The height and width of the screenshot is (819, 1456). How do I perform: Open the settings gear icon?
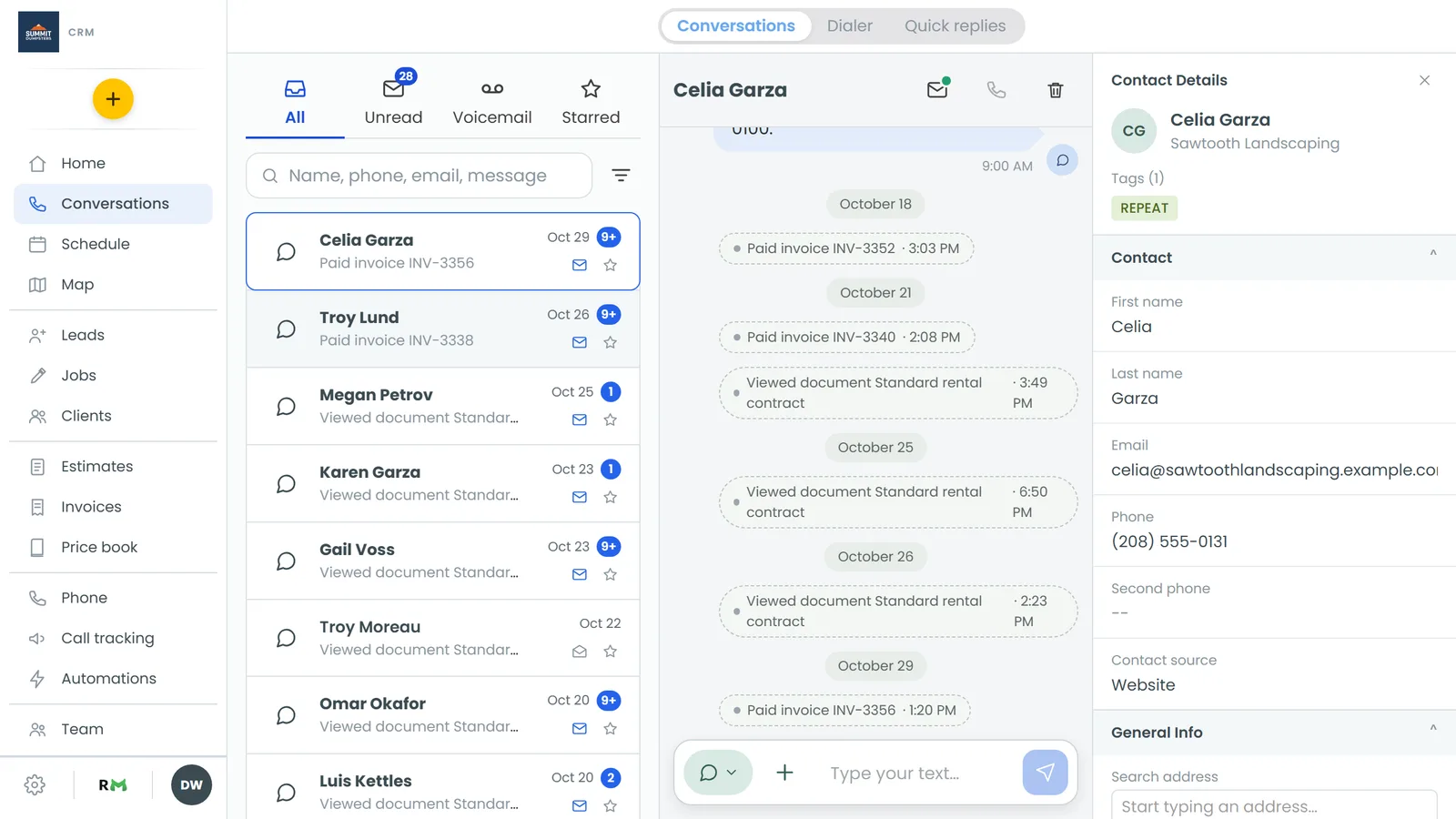coord(35,784)
